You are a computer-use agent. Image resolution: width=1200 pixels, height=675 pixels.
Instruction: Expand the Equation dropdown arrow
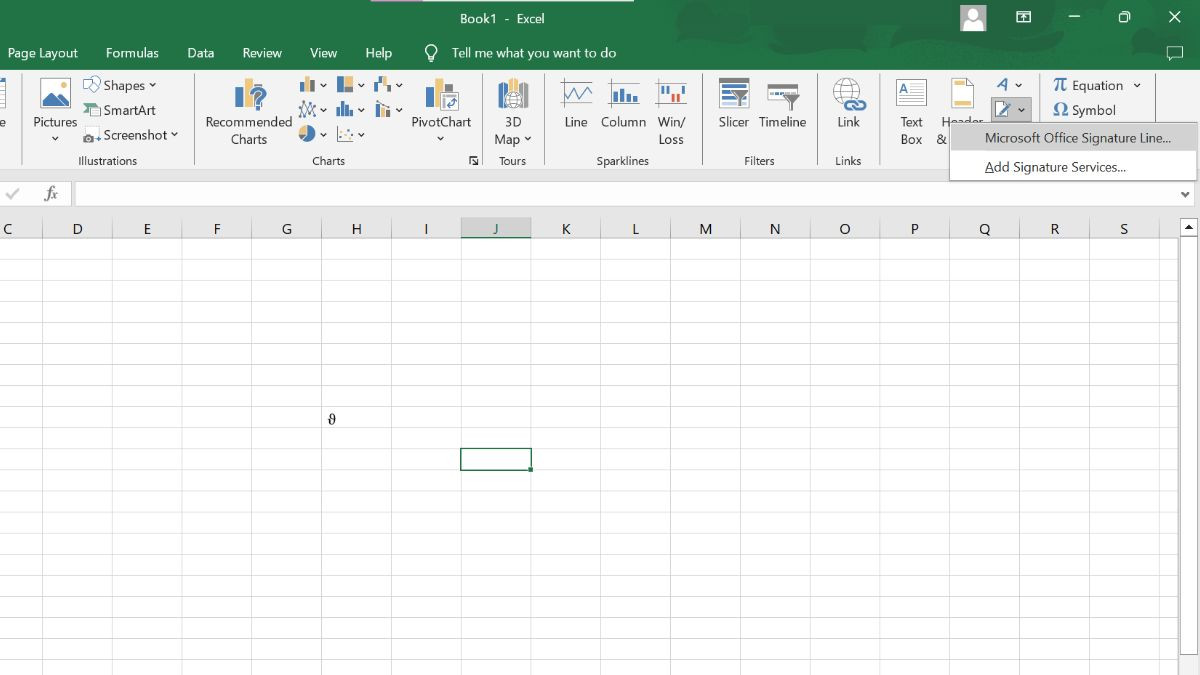tap(1137, 85)
